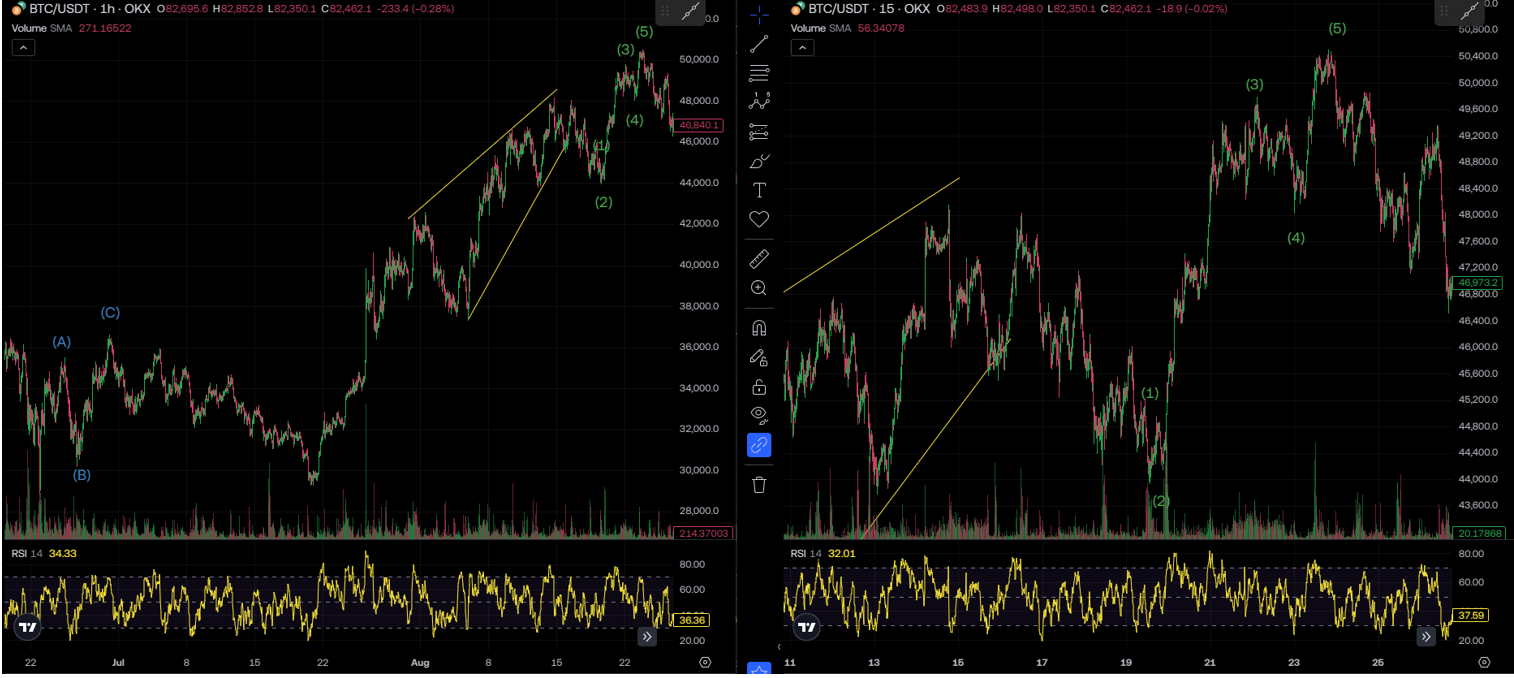
Task: Click the 36.36 RSI value label
Action: 692,620
